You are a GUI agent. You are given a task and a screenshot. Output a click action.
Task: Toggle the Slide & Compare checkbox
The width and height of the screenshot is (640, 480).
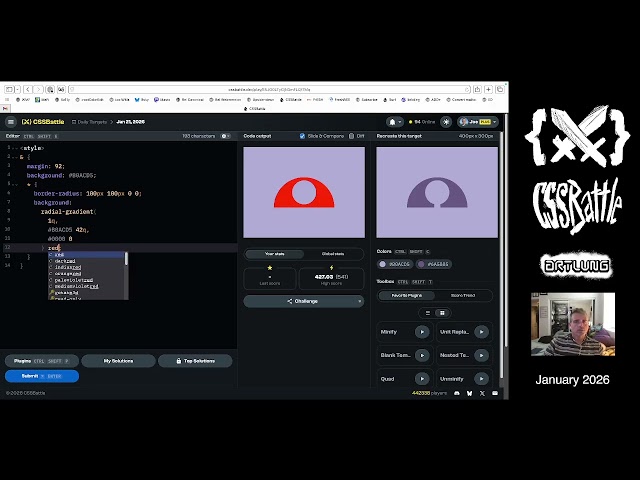click(303, 136)
